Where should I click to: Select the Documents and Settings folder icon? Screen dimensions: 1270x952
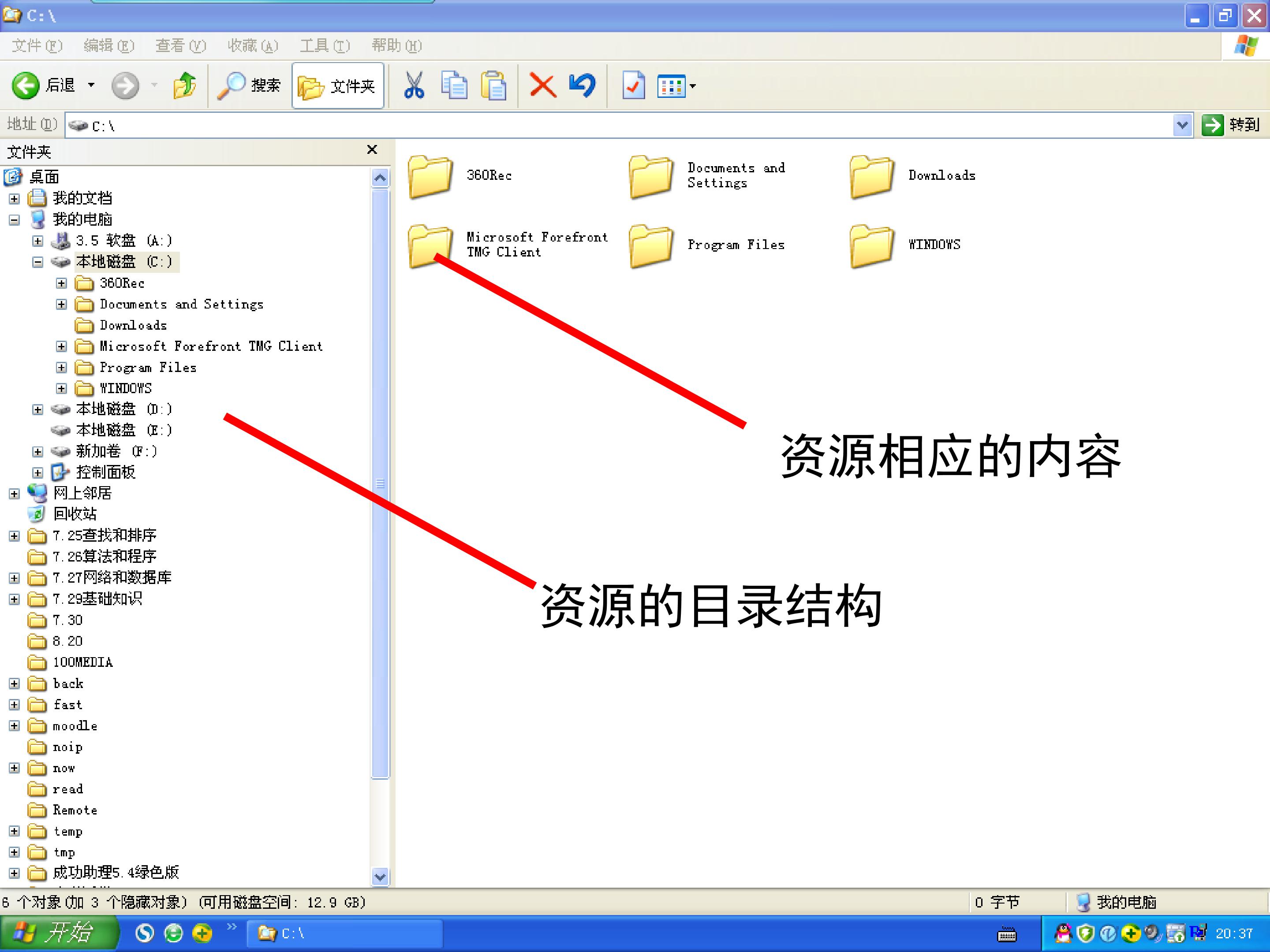[x=651, y=176]
